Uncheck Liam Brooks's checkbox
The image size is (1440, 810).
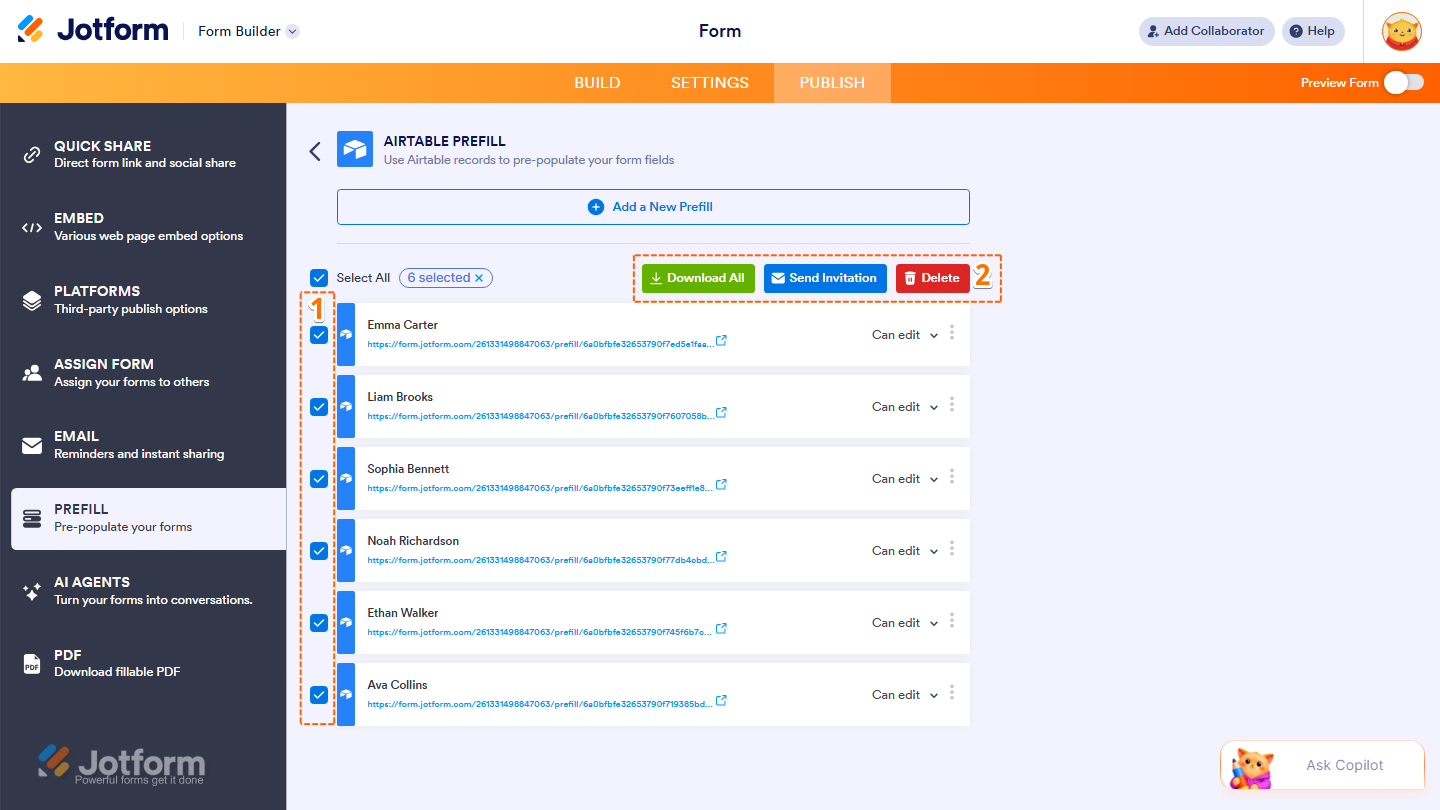coord(319,407)
